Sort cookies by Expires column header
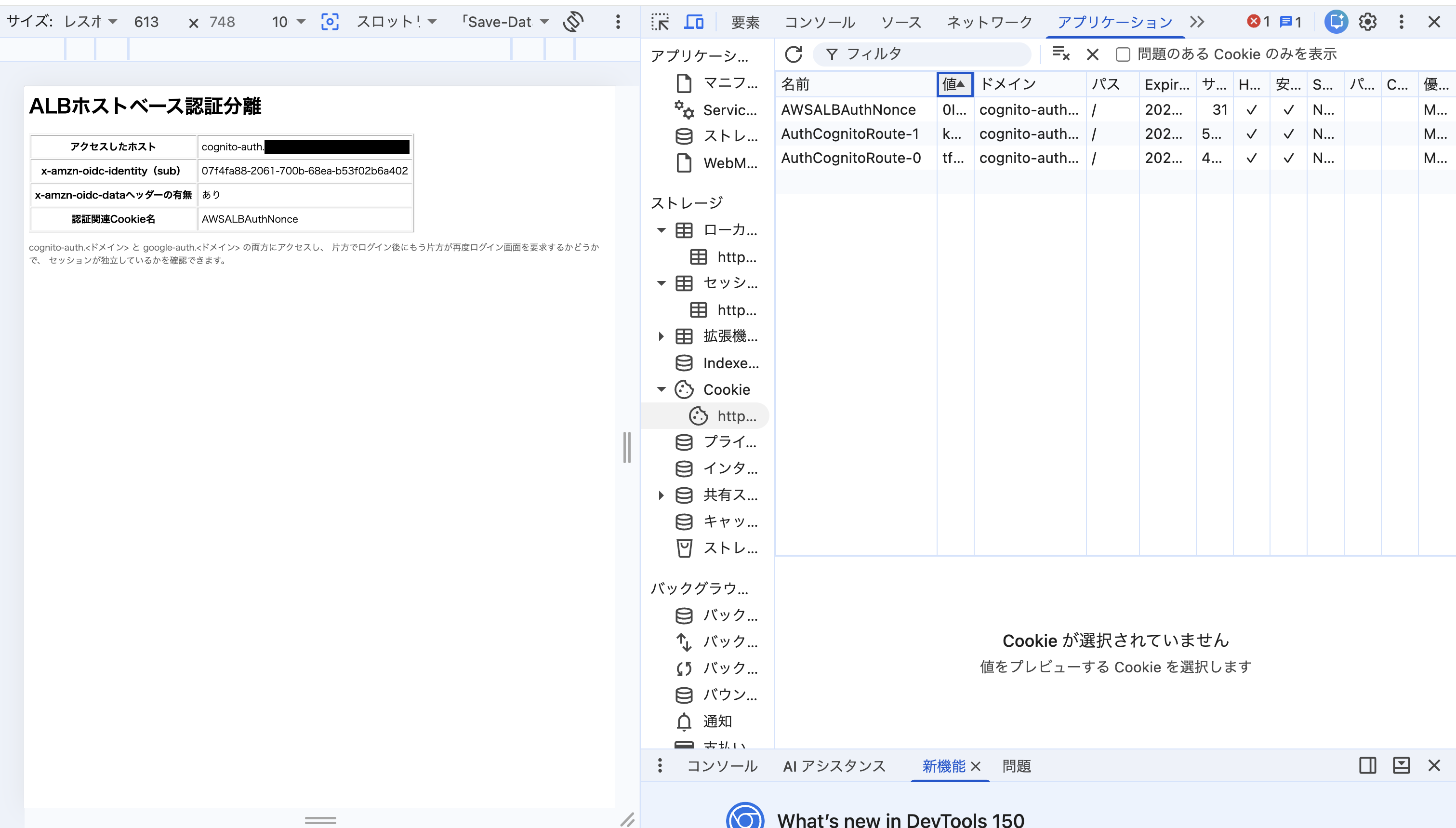This screenshot has width=1456, height=828. pos(1167,84)
